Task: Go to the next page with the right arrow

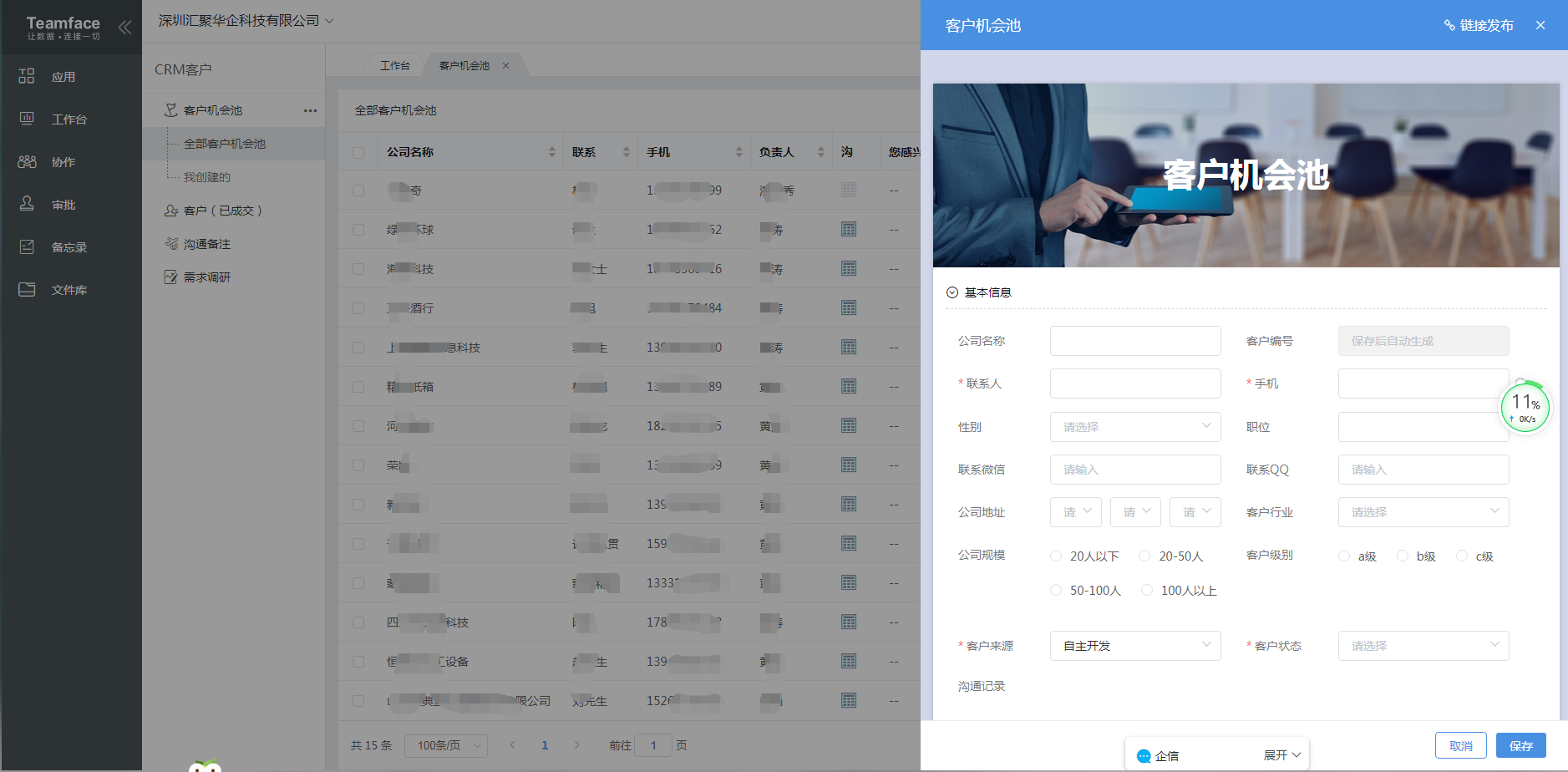Action: 576,744
